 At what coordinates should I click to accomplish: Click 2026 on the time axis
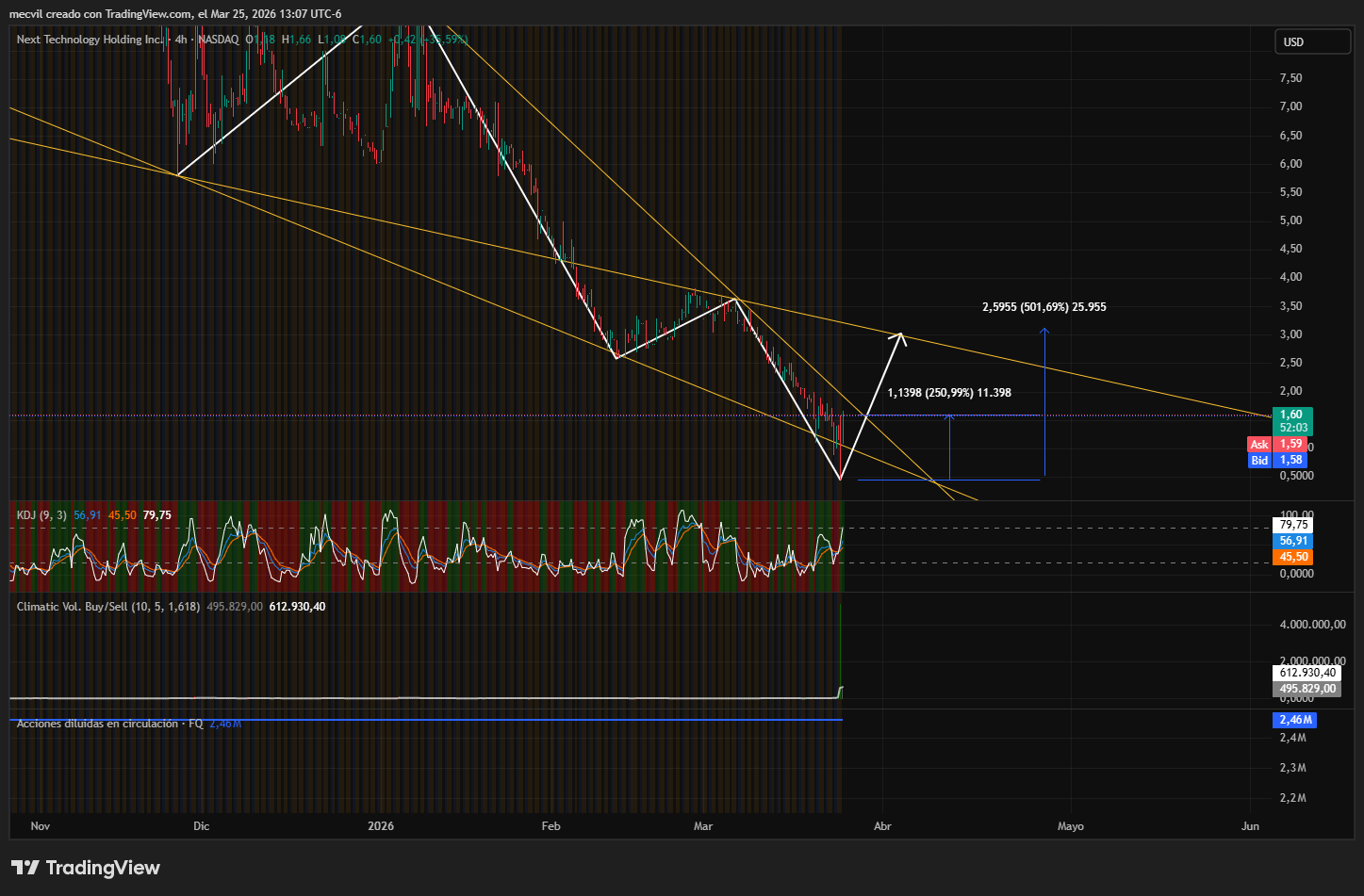click(381, 826)
